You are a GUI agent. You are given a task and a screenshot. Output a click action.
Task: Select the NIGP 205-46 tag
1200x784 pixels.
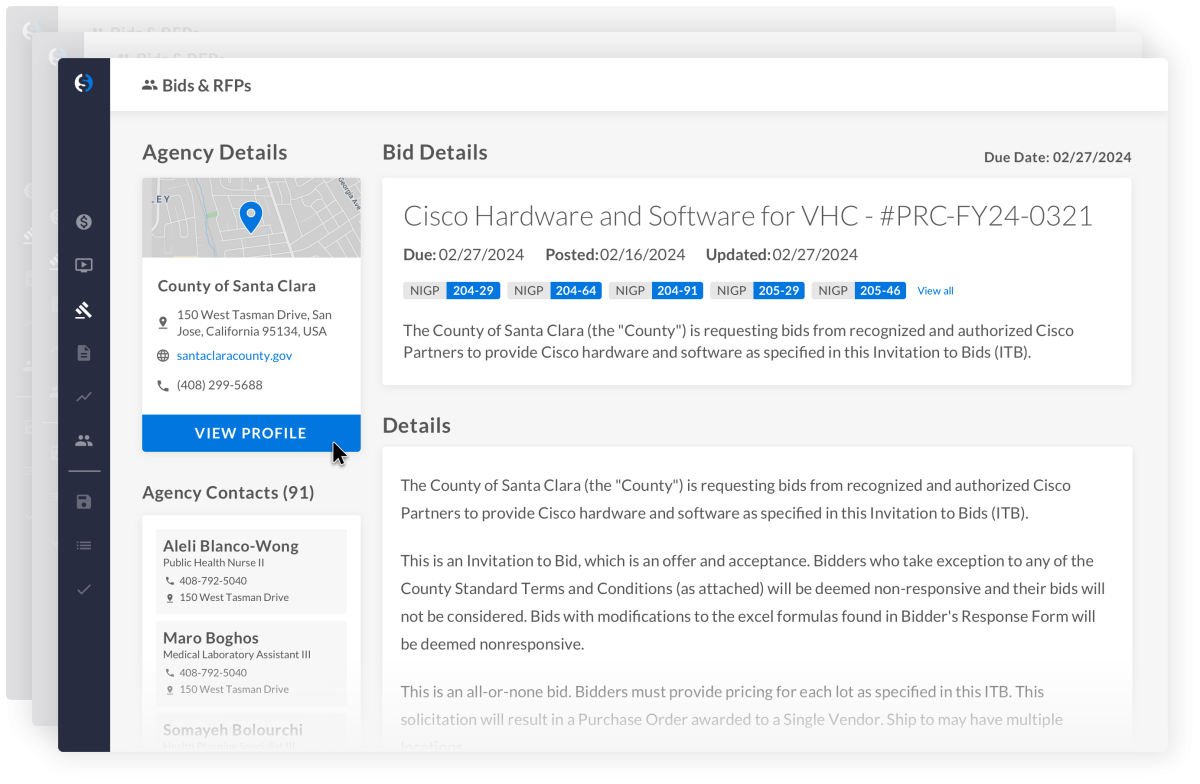[859, 291]
